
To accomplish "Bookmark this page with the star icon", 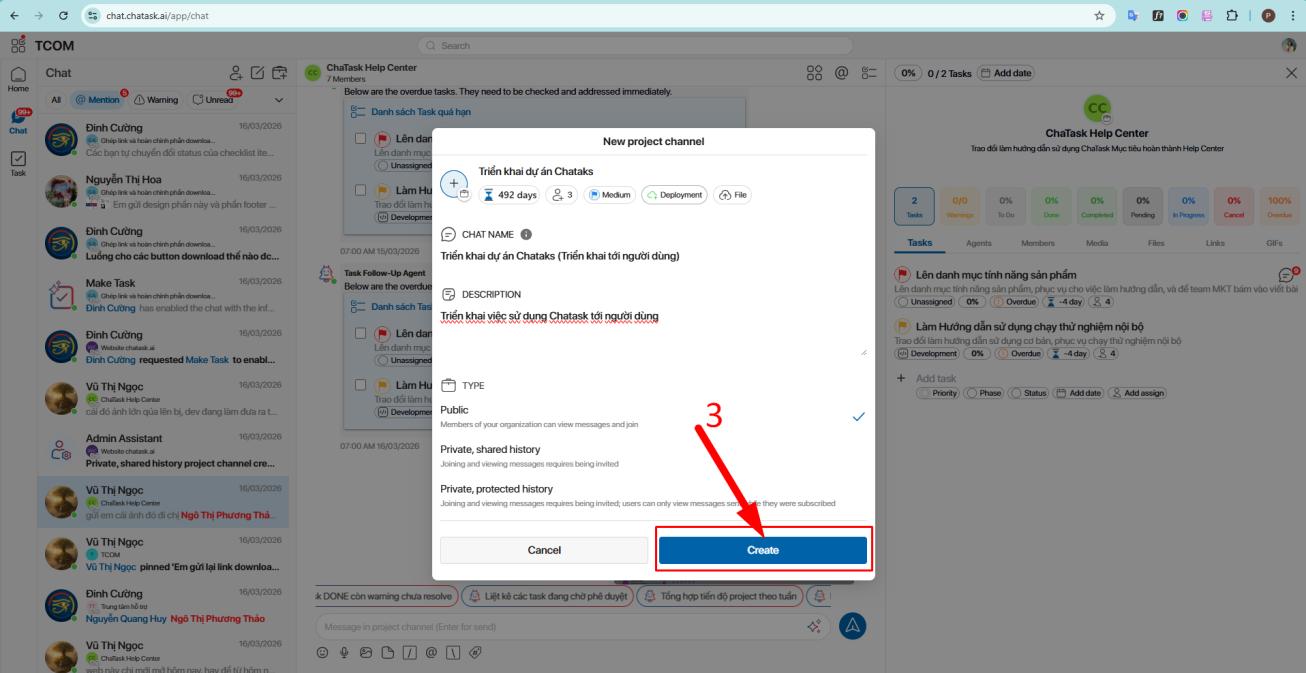I will pos(1099,15).
